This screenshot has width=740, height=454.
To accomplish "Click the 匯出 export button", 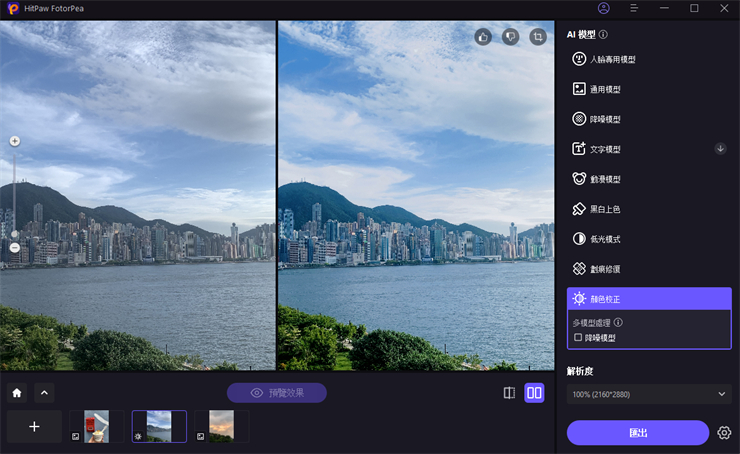I will pos(638,433).
